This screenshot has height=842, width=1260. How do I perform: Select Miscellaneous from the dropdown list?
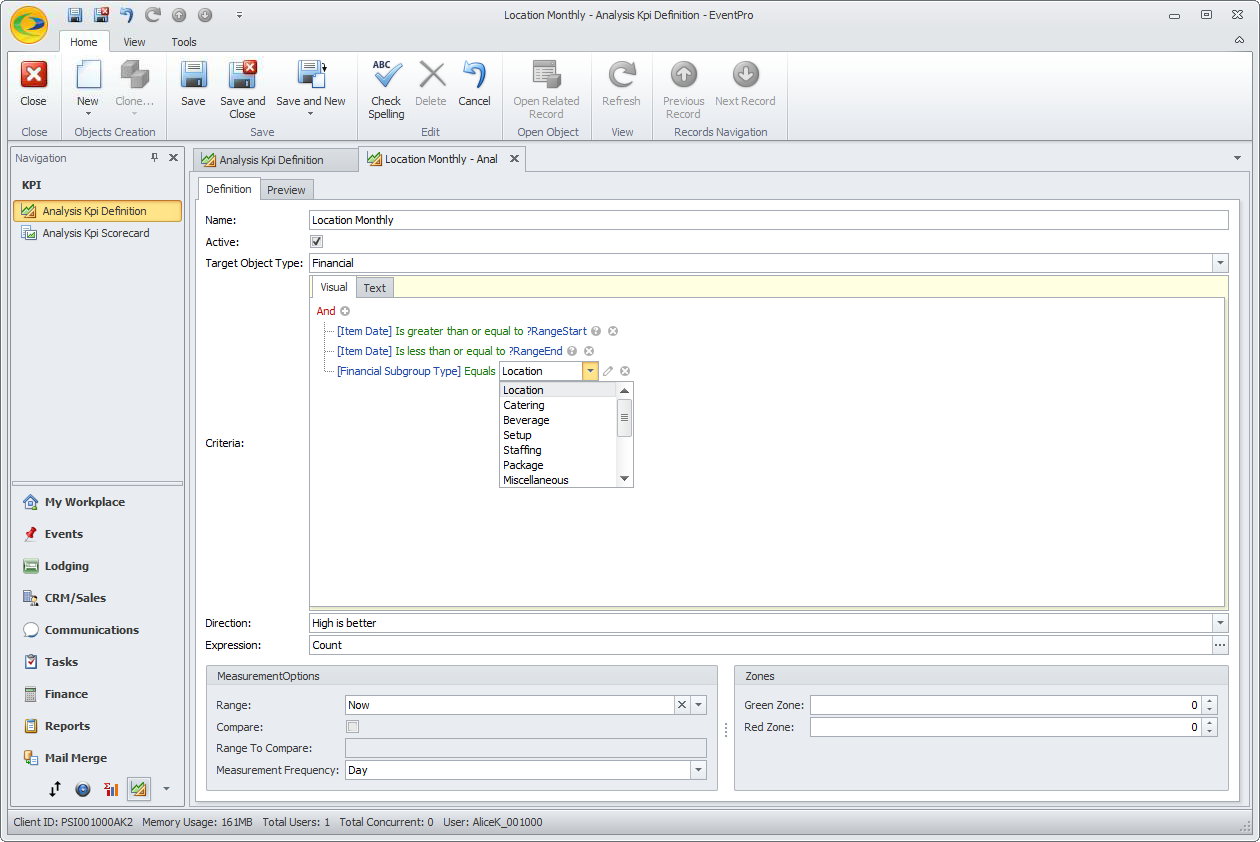tap(558, 480)
